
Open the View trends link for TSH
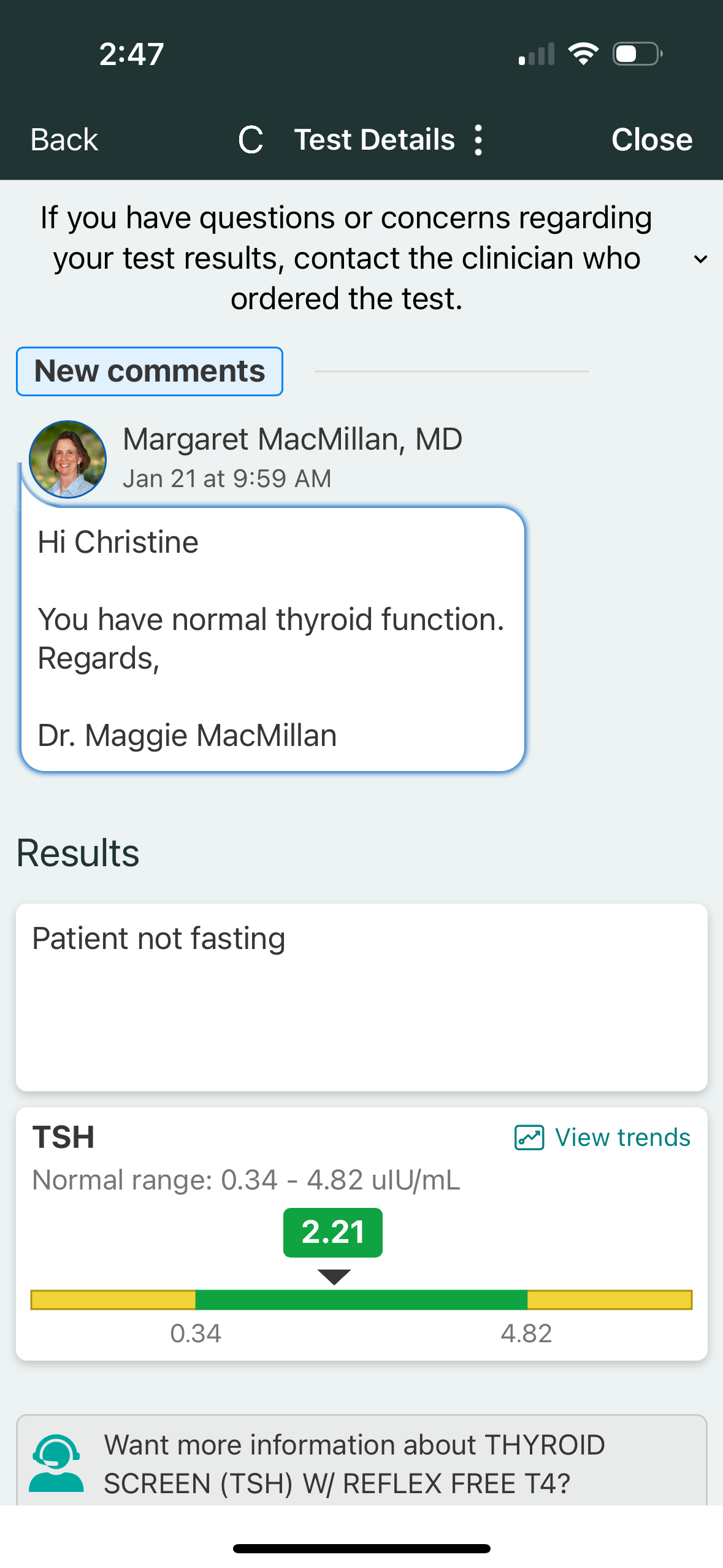[622, 1137]
